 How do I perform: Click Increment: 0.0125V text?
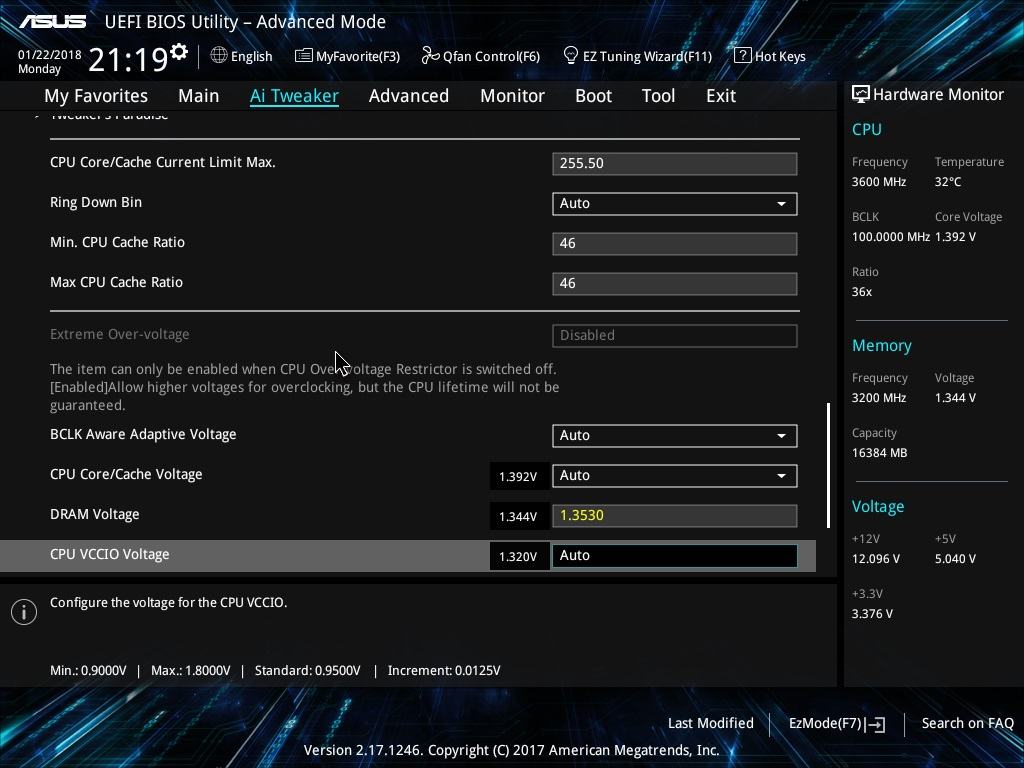[x=444, y=671]
